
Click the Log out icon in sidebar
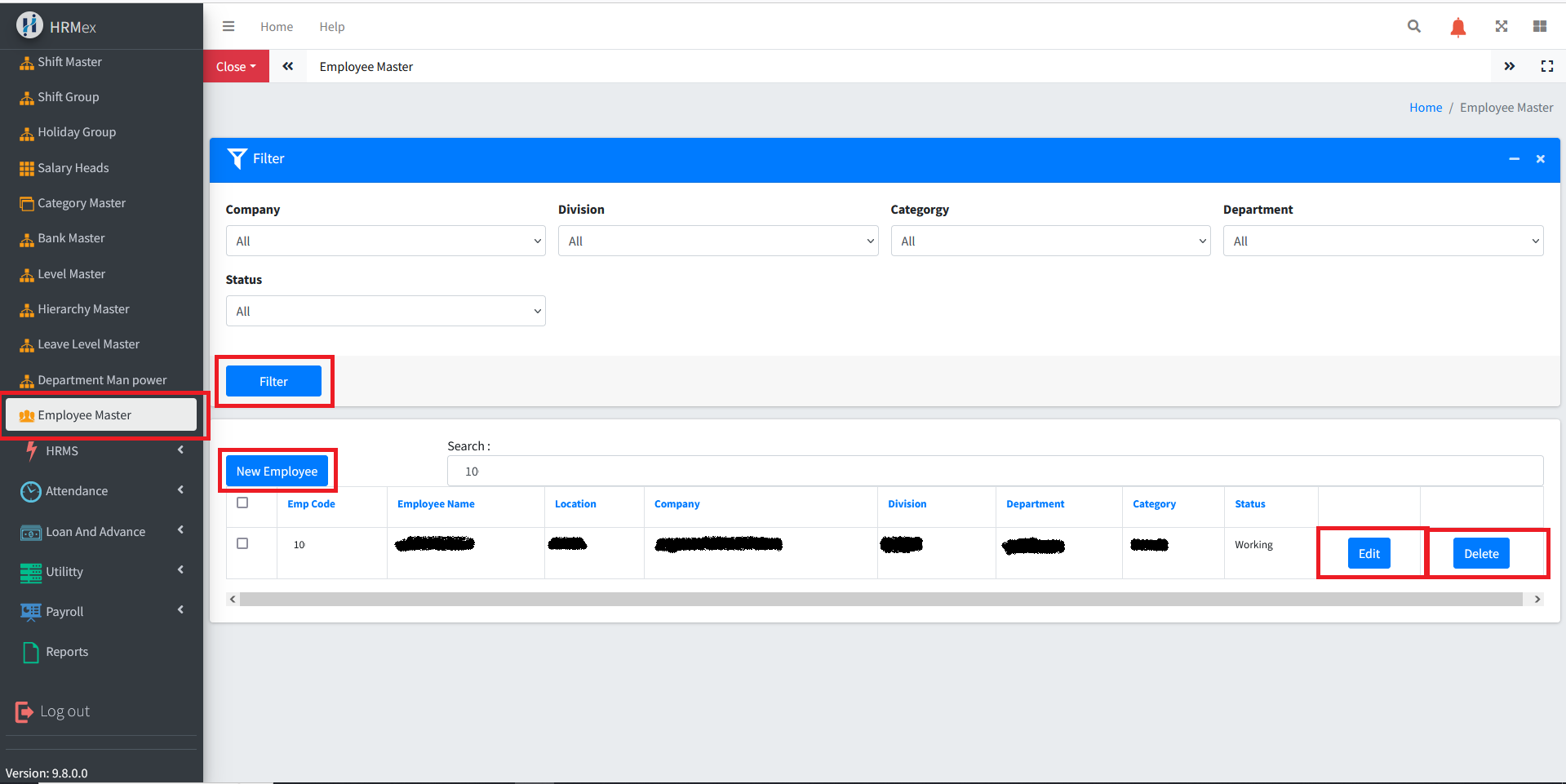coord(24,711)
